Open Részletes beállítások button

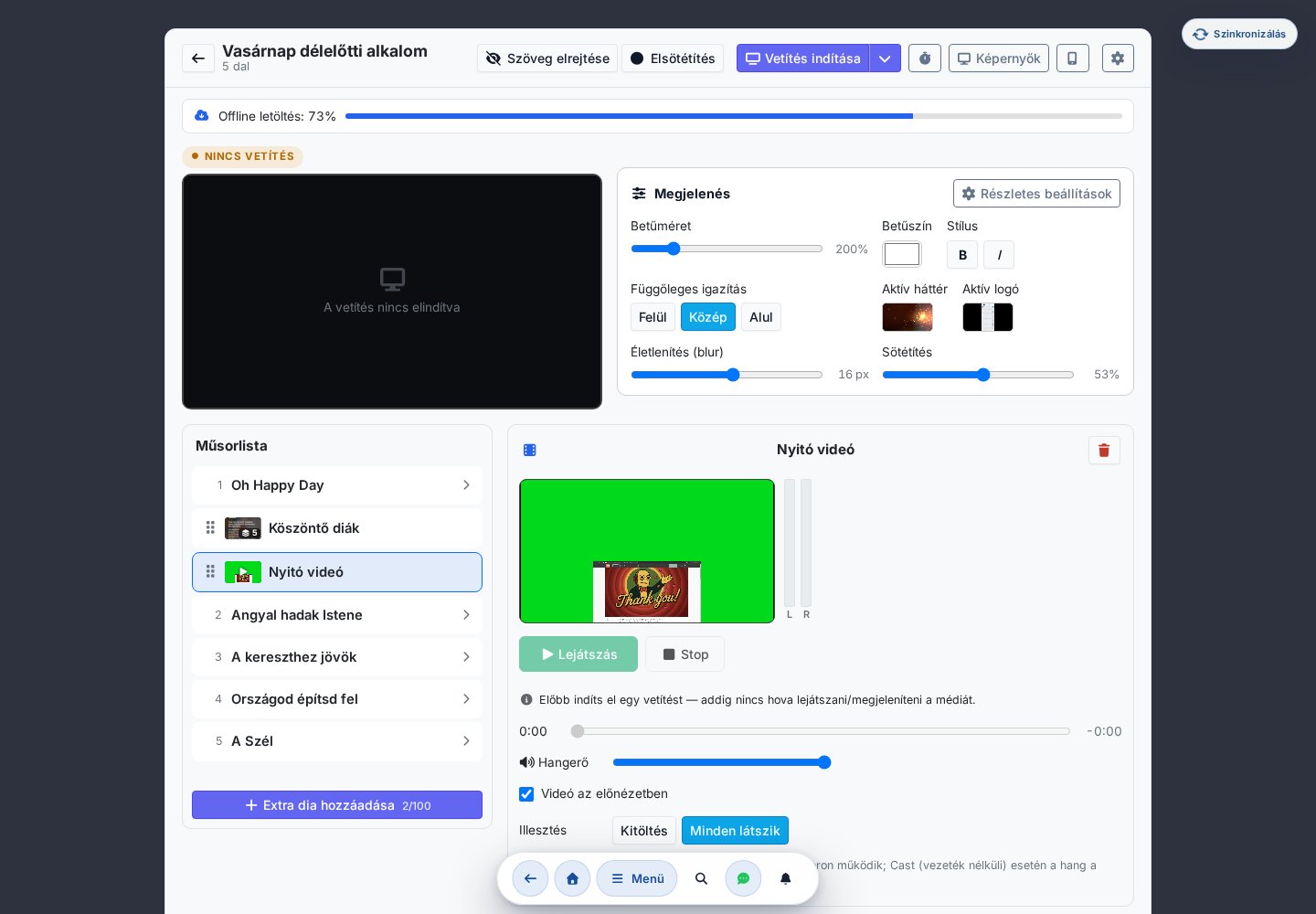(x=1036, y=194)
